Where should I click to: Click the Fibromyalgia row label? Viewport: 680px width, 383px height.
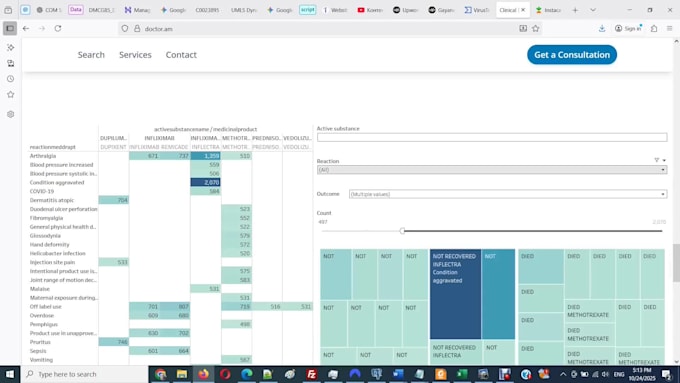46,218
